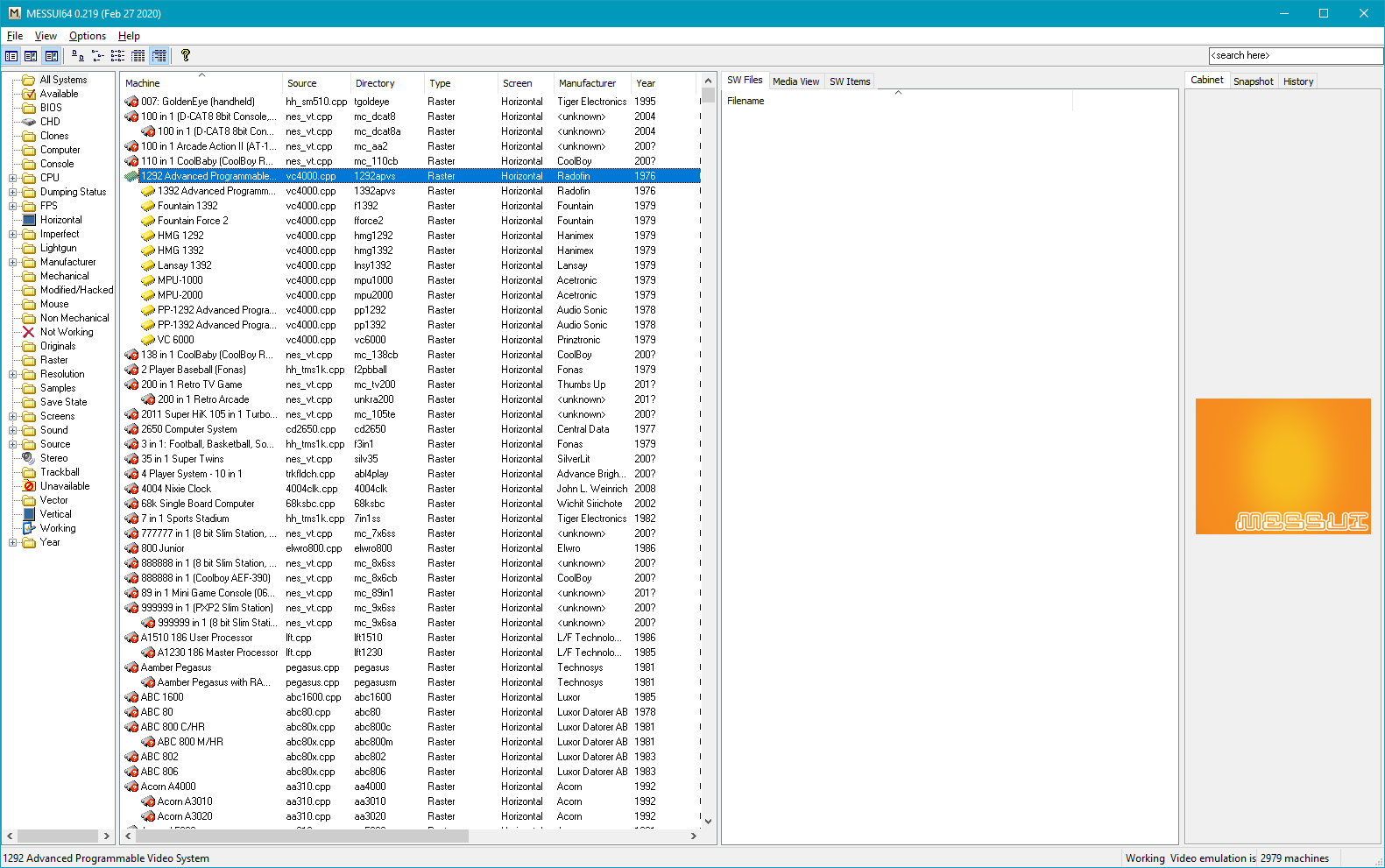1385x868 pixels.
Task: Select the Vertical screen filter
Action: (x=47, y=514)
